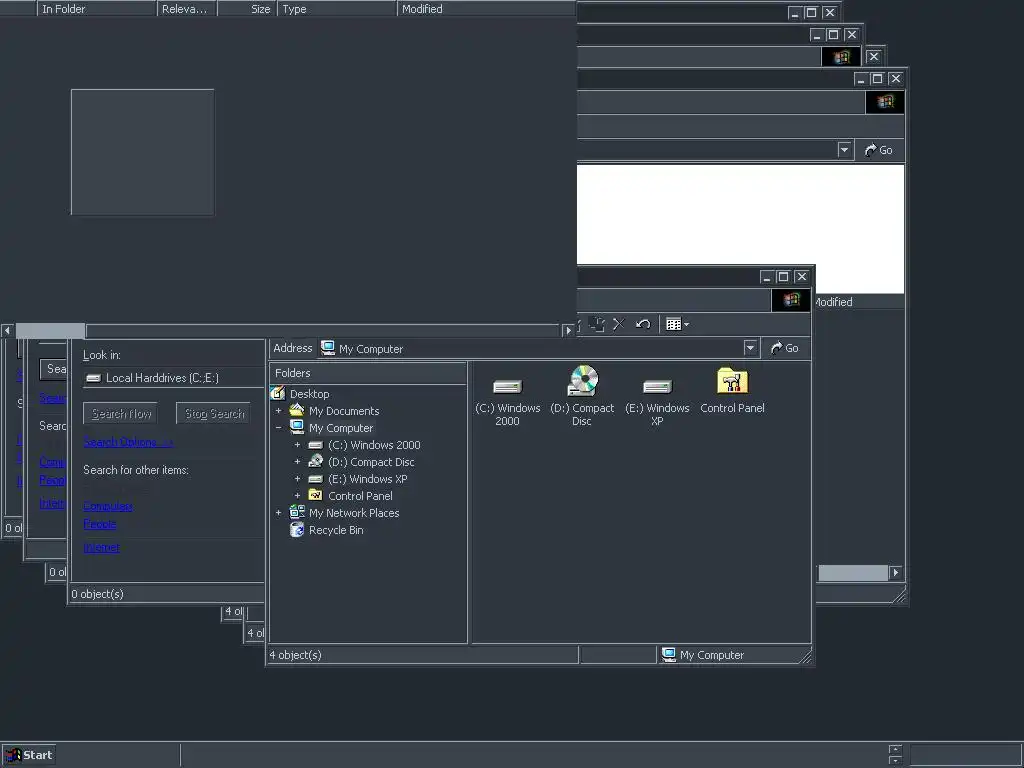Click the Delete (X) toolbar icon
Image resolution: width=1024 pixels, height=768 pixels.
(x=619, y=324)
